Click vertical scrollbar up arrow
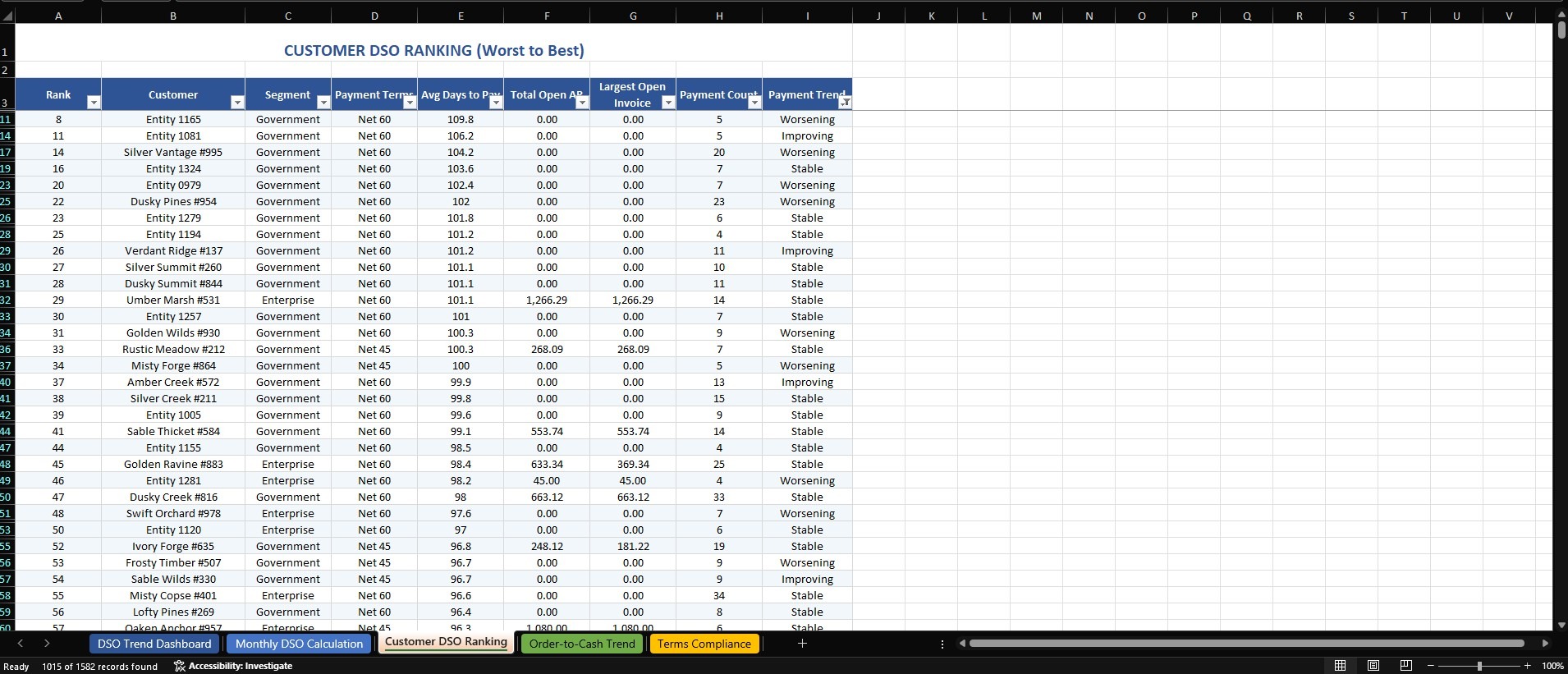Image resolution: width=1568 pixels, height=674 pixels. click(x=1561, y=16)
